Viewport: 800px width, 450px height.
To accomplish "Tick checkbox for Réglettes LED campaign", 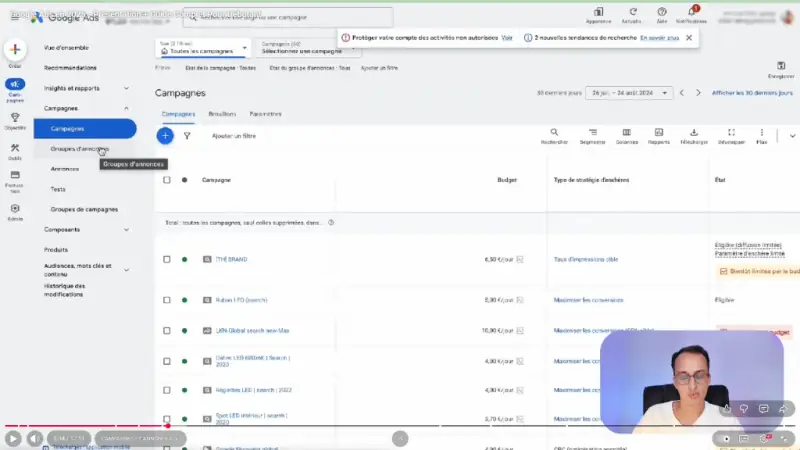I will tap(167, 390).
